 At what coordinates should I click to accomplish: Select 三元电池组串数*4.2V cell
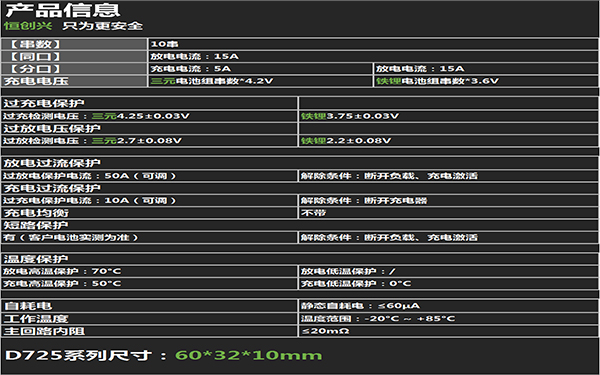pyautogui.click(x=261, y=81)
